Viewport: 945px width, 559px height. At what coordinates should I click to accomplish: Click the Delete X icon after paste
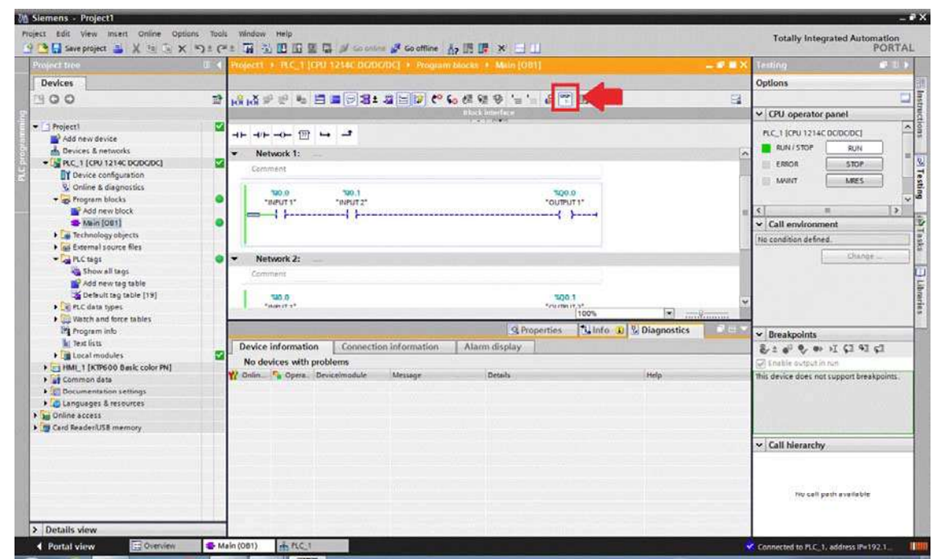click(182, 48)
